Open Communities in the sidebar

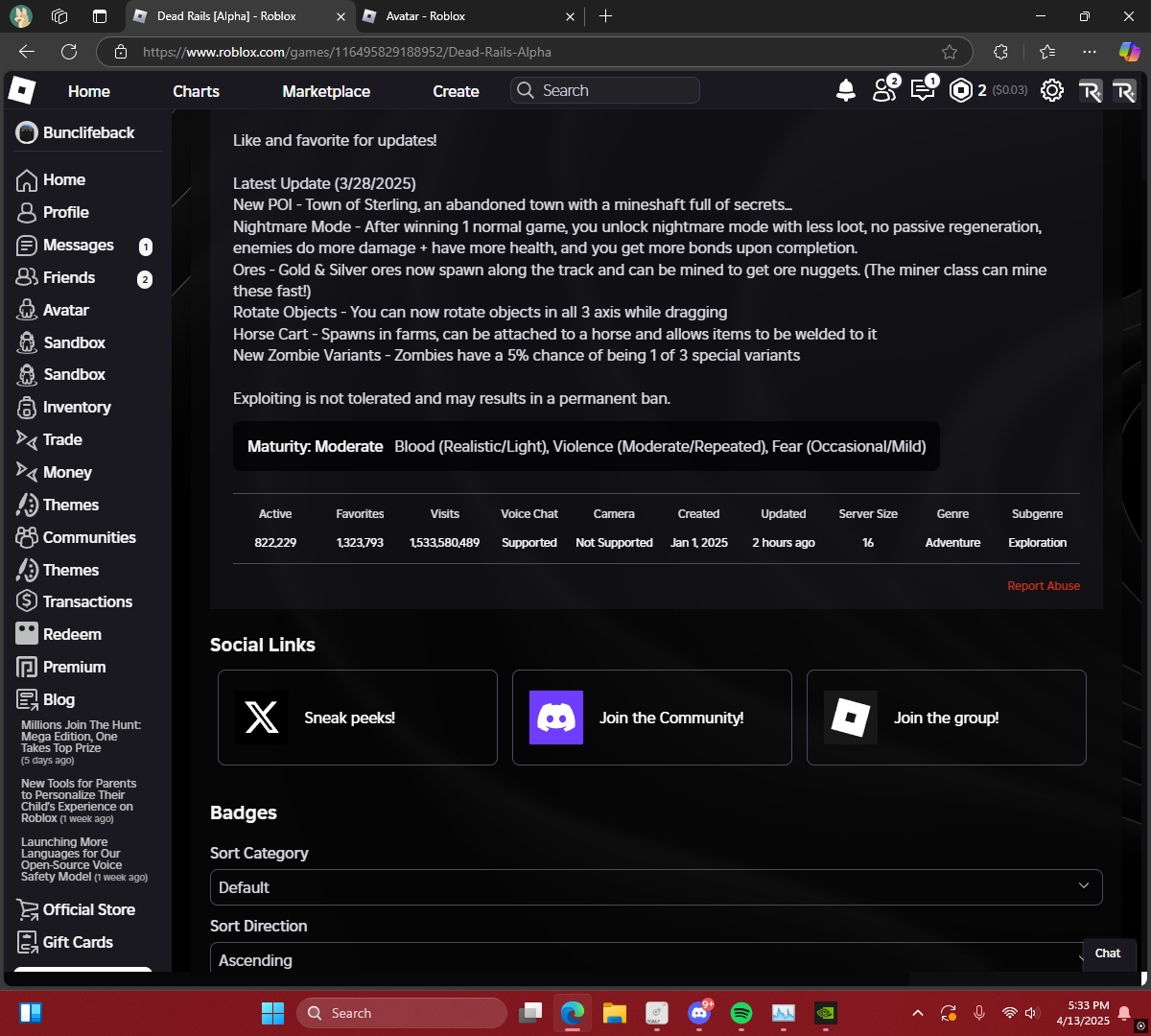[76, 538]
